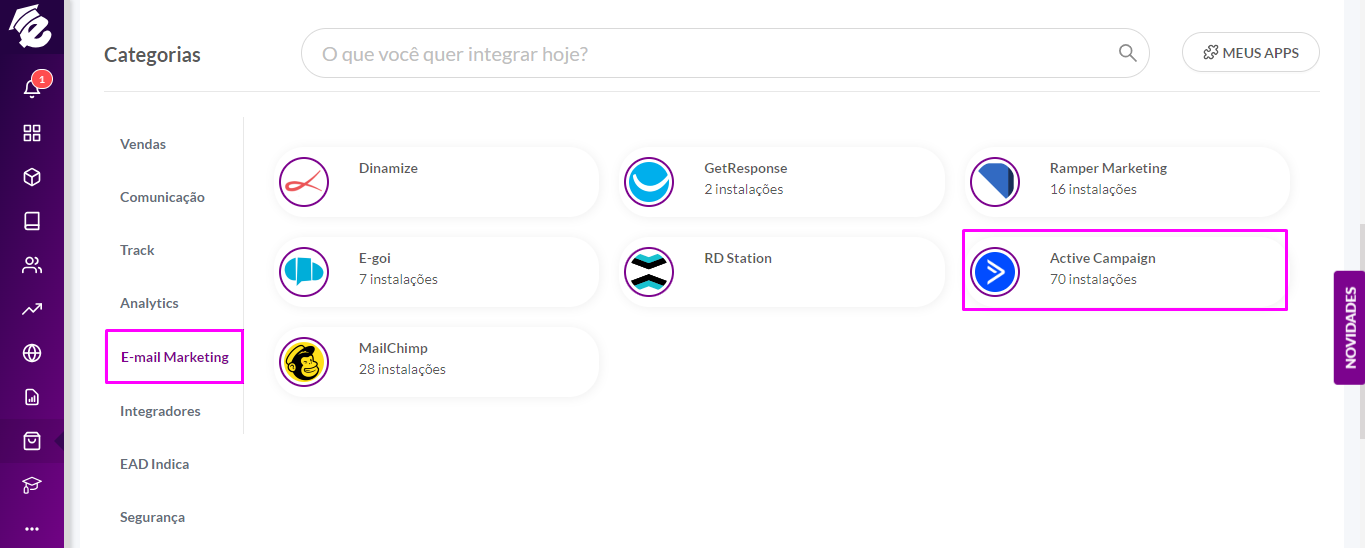Open the dashboard grid icon in sidebar
1365x548 pixels.
coord(32,133)
